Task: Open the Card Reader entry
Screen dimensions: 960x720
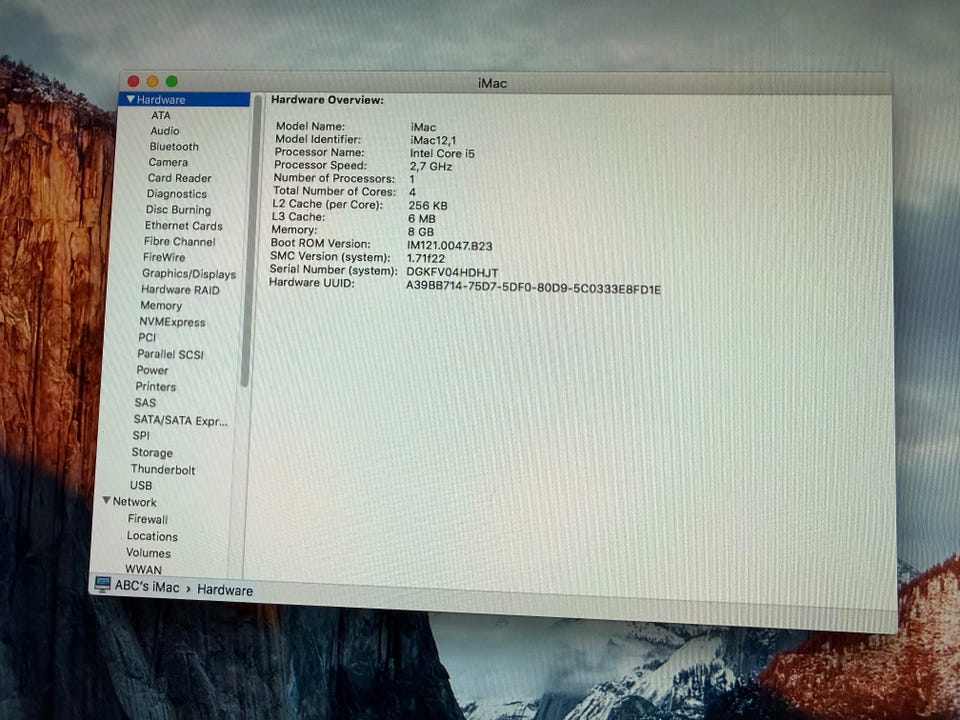Action: coord(179,178)
